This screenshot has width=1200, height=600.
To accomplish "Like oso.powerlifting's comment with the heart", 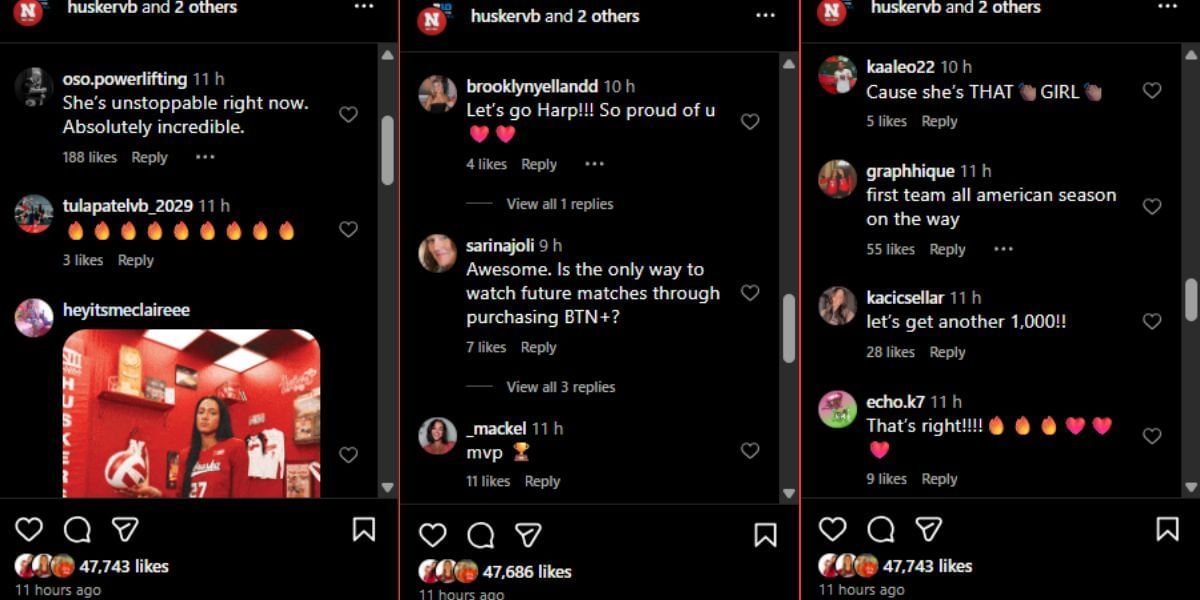I will tap(348, 114).
